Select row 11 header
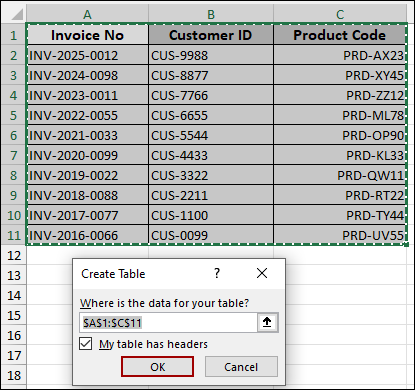The width and height of the screenshot is (415, 390). [13, 235]
